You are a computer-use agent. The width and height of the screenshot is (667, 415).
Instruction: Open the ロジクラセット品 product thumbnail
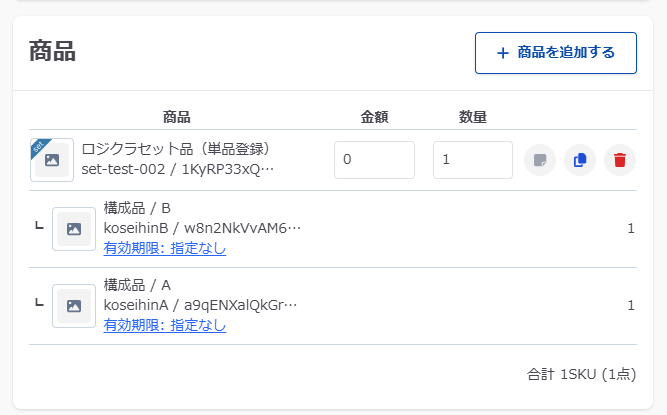point(53,161)
